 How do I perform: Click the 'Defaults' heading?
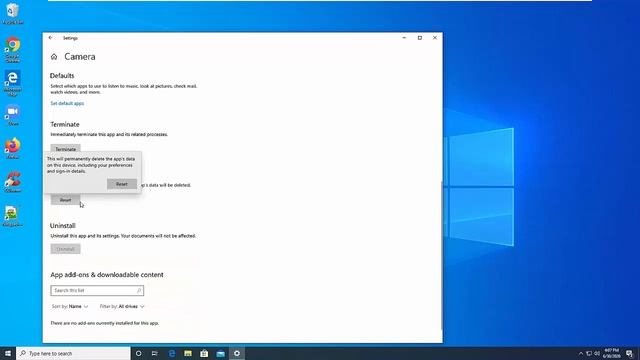62,76
